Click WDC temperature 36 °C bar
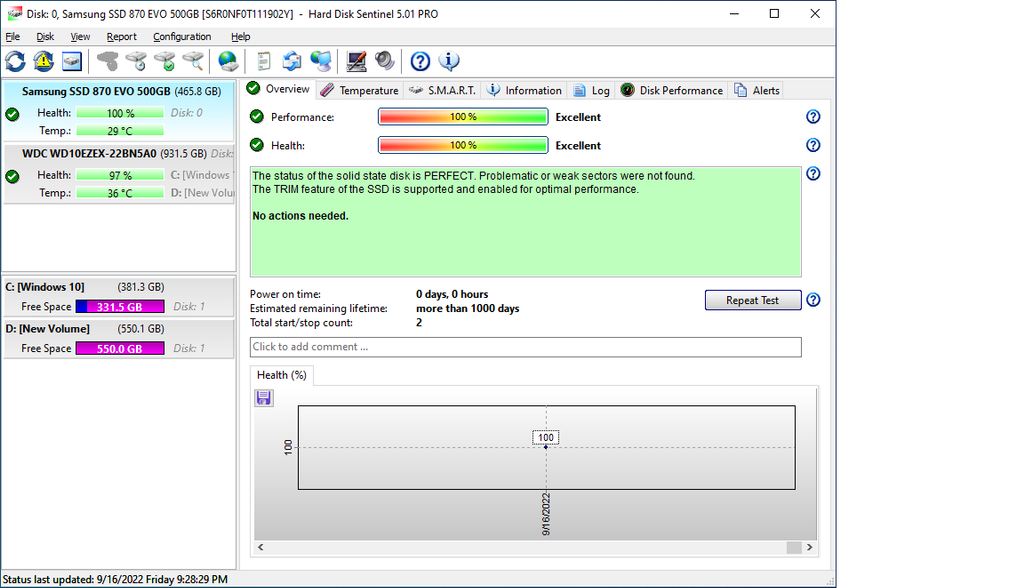 click(x=120, y=193)
